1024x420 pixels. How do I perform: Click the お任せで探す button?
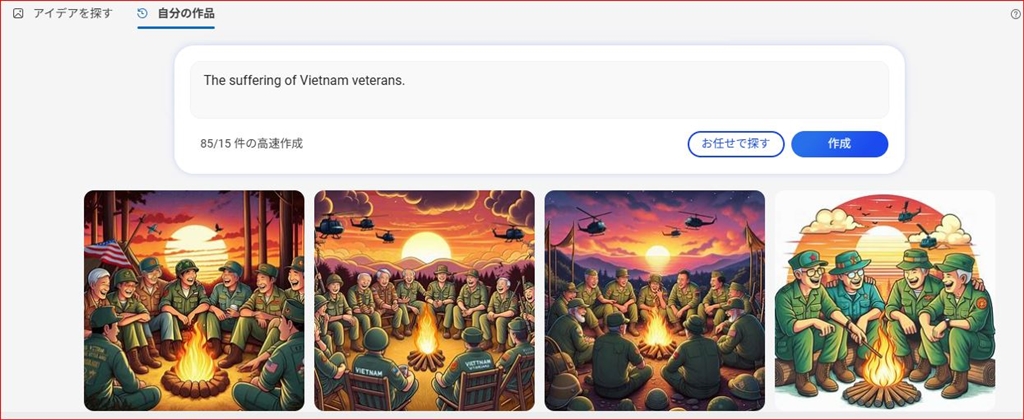(x=735, y=144)
